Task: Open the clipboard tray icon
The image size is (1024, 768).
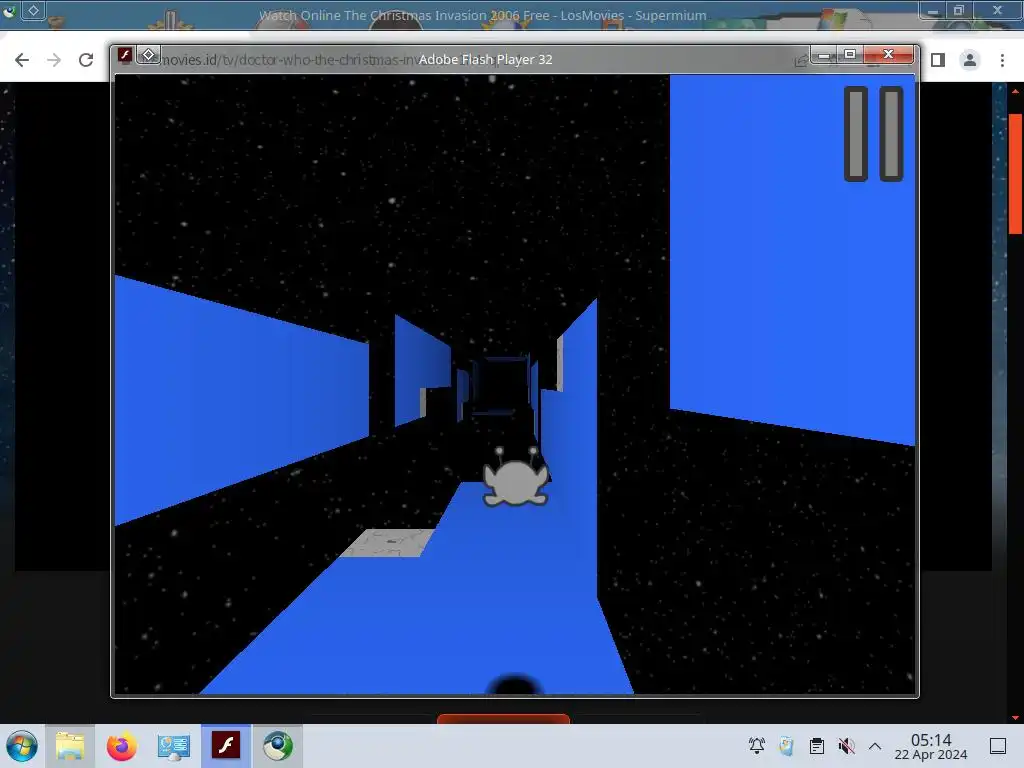Action: [816, 746]
